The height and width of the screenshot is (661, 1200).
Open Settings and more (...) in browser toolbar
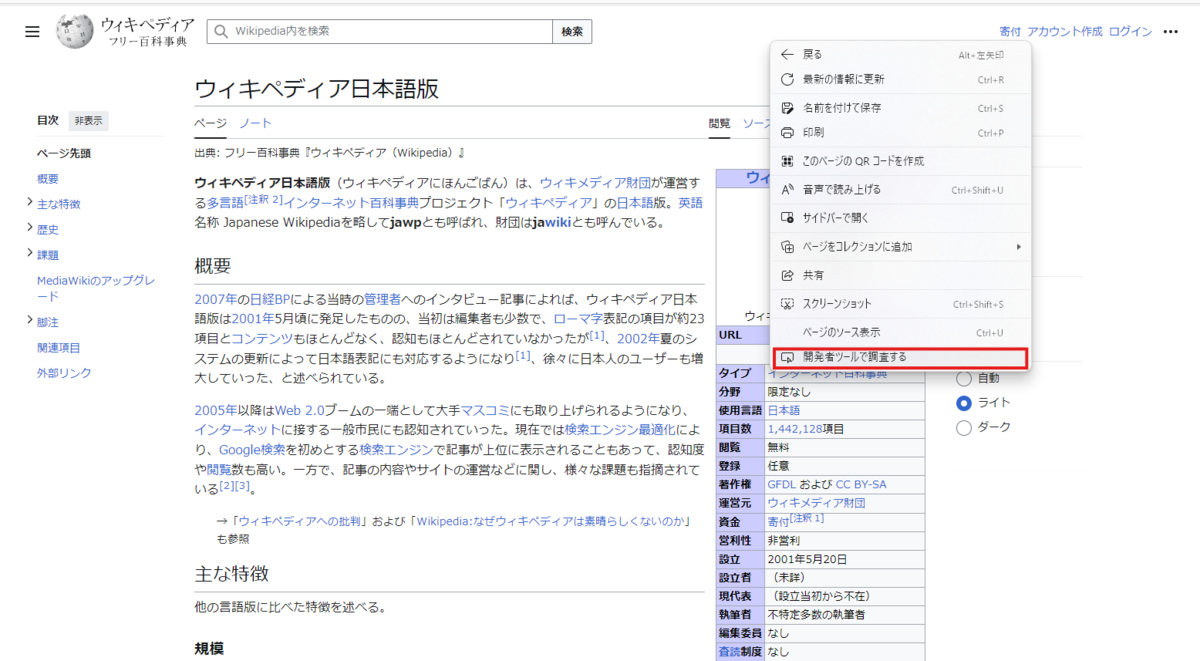coord(1171,31)
